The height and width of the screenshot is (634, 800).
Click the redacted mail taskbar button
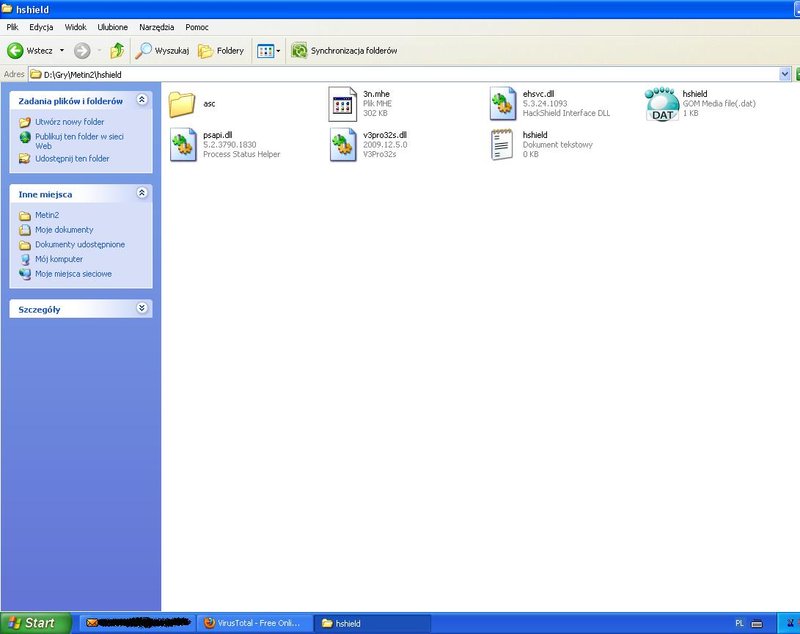137,623
